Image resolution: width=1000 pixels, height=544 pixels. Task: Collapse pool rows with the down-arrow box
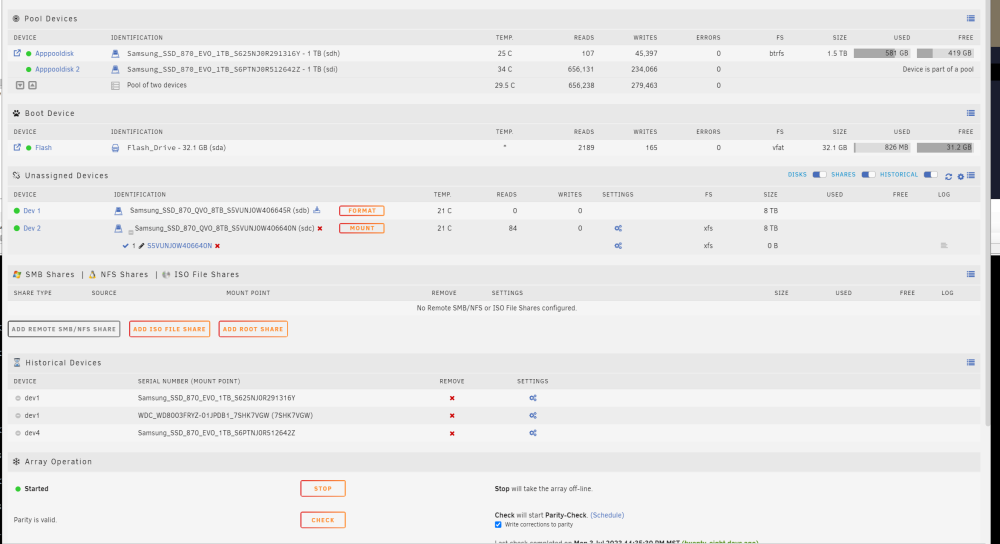(x=20, y=85)
